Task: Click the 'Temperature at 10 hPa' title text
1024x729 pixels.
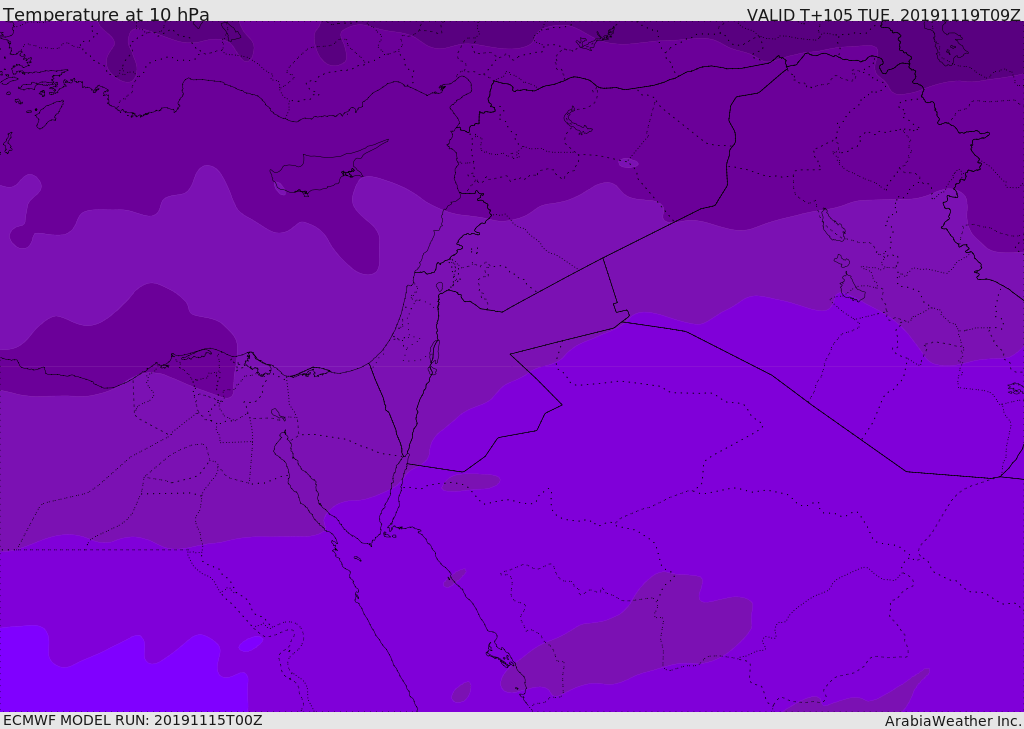Action: (106, 14)
